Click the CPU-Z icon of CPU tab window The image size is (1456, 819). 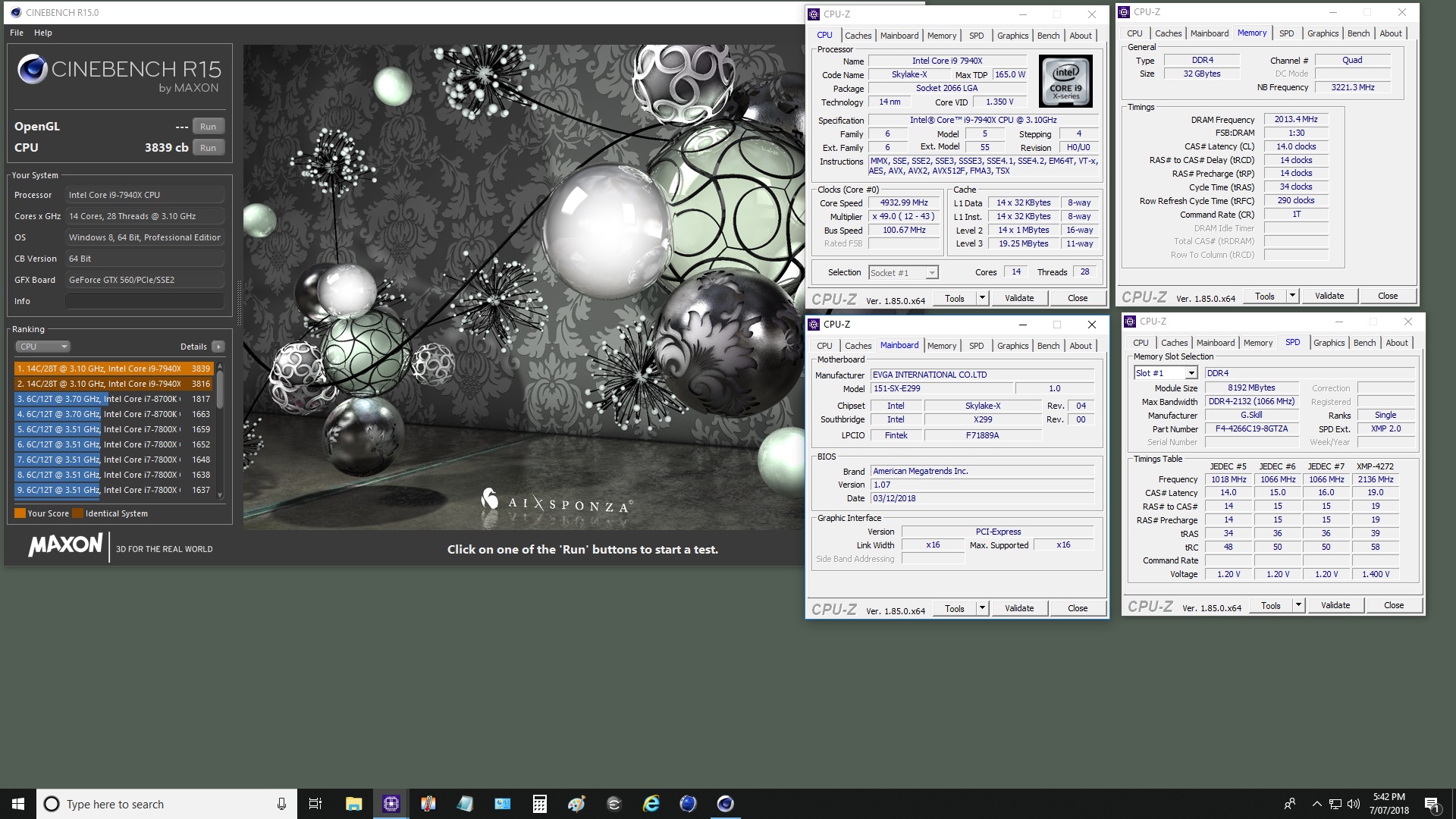click(x=814, y=14)
